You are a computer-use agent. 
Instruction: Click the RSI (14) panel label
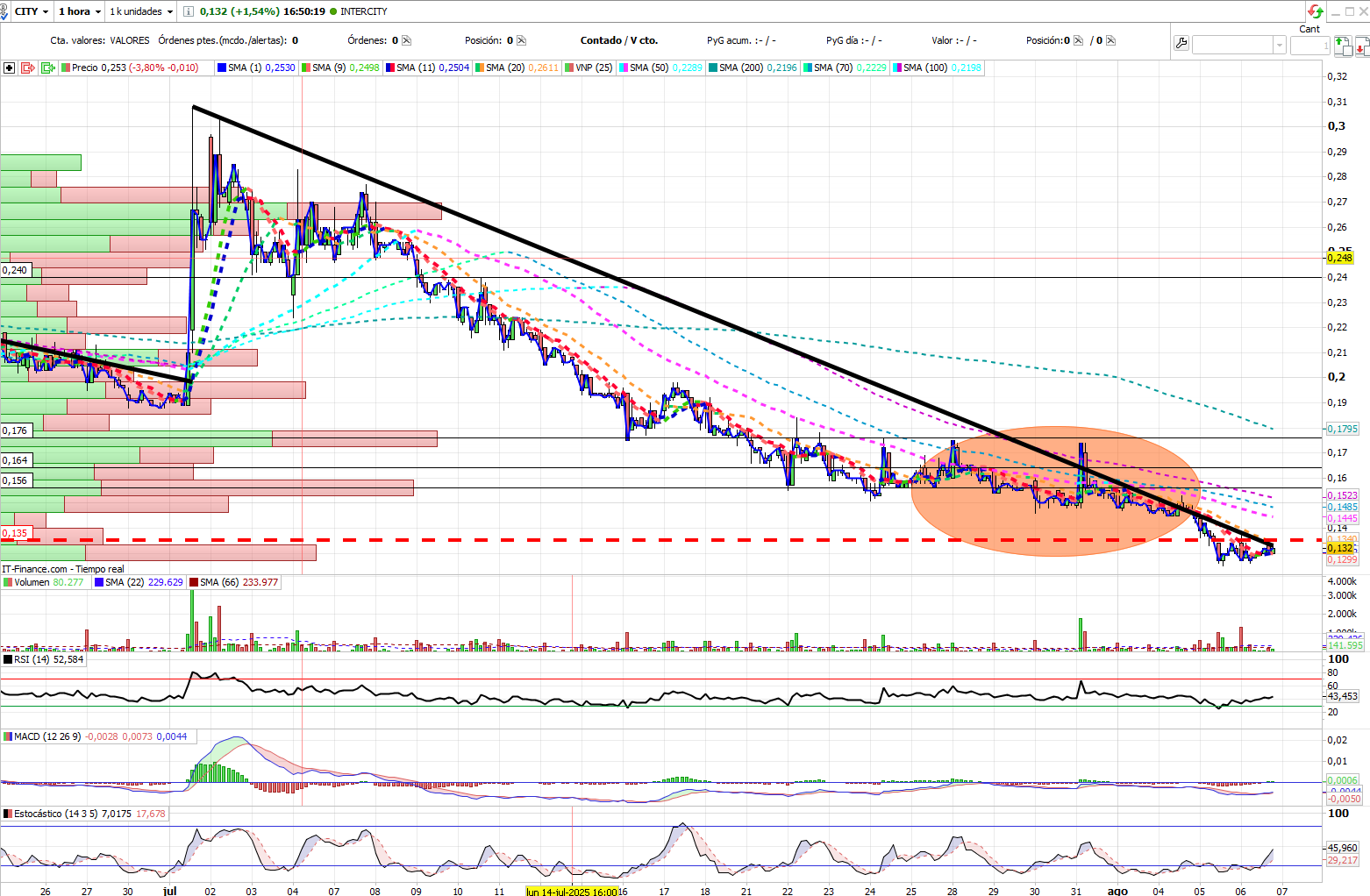coord(44,659)
